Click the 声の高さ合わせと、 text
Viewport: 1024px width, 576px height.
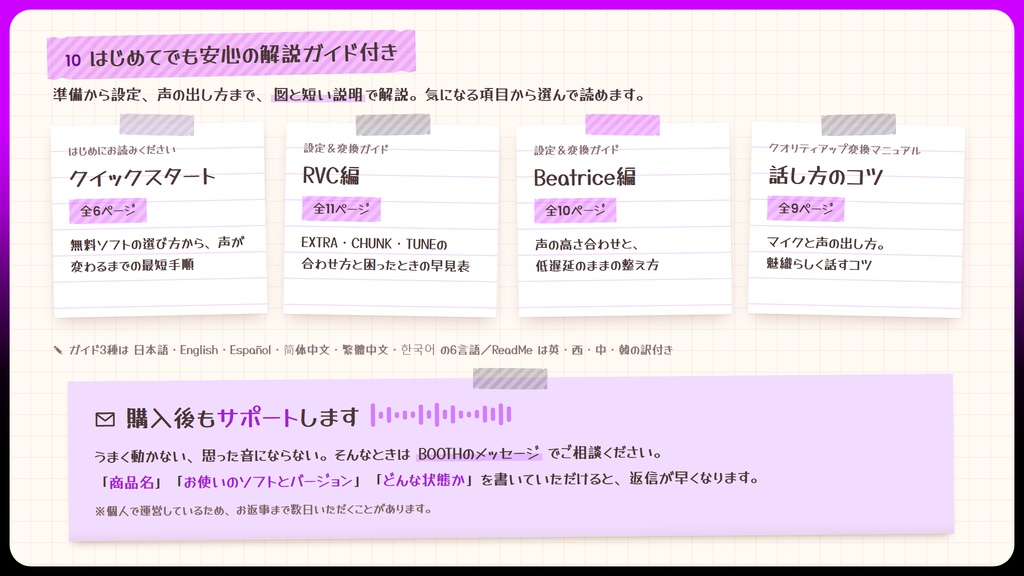point(586,244)
